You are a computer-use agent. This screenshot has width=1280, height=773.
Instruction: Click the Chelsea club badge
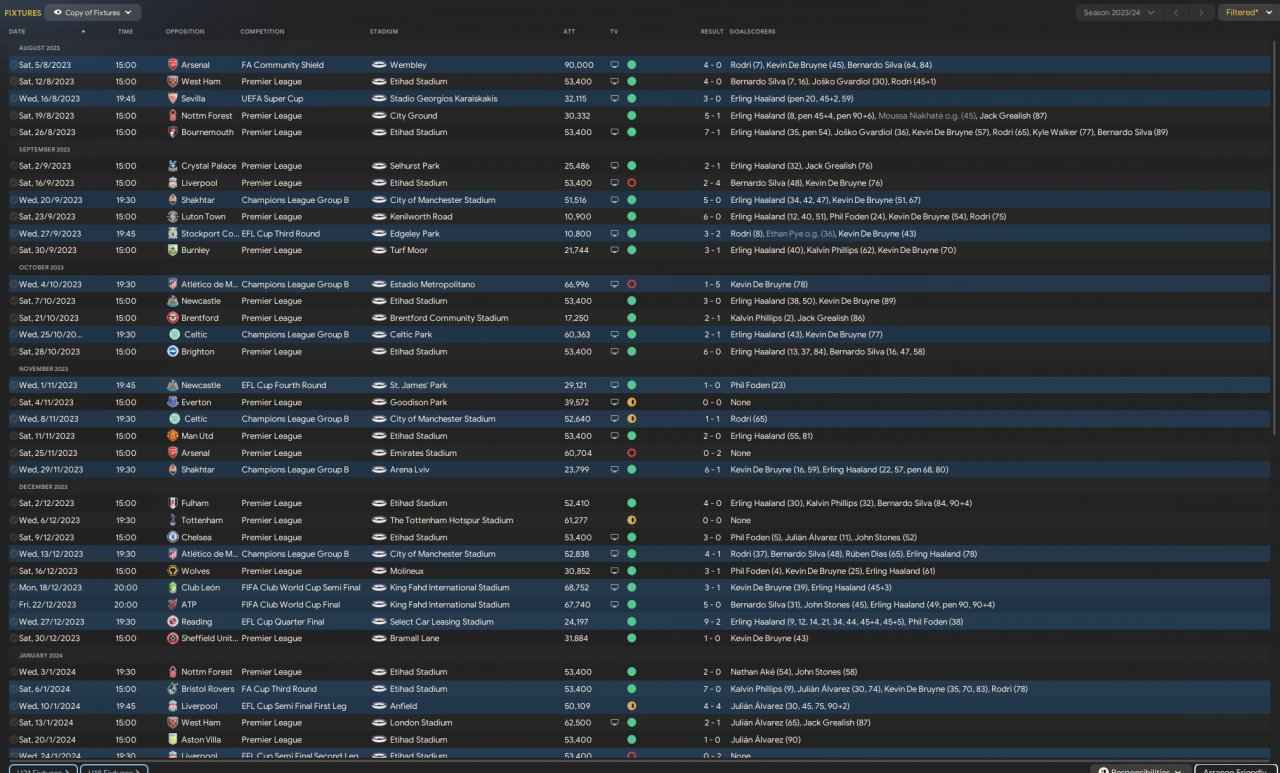pos(173,537)
